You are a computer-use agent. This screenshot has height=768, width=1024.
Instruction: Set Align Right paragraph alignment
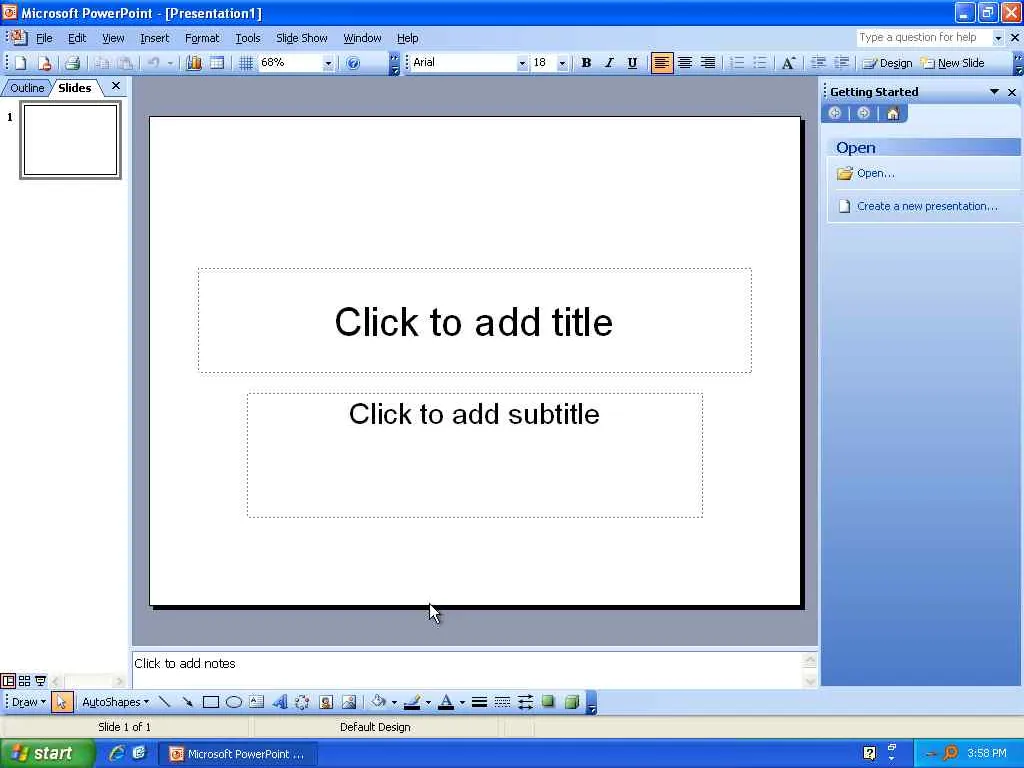(x=707, y=63)
